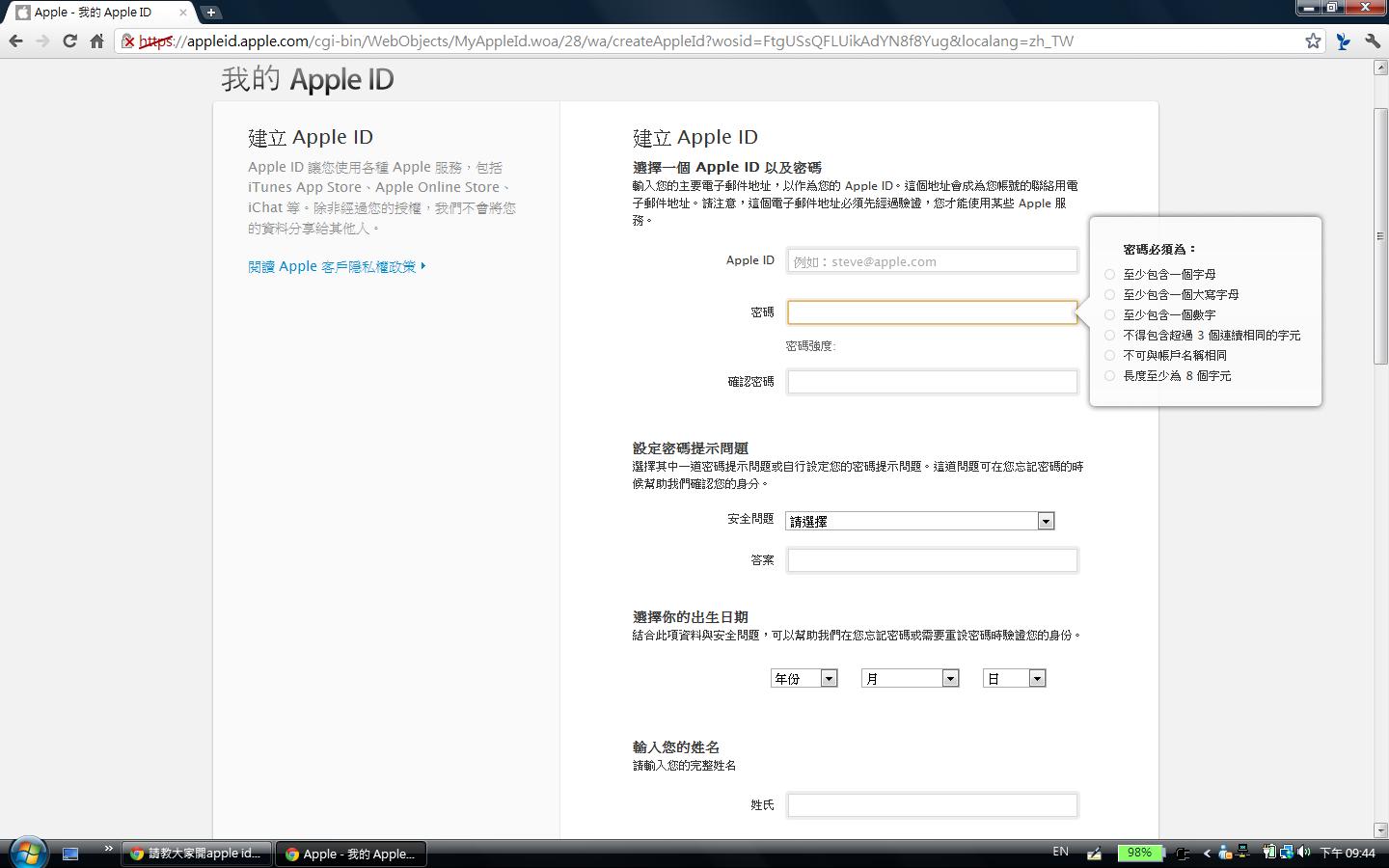Click the 選擇一個 Apple ID 以及密碼 heading
This screenshot has height=868, width=1389.
click(x=727, y=167)
